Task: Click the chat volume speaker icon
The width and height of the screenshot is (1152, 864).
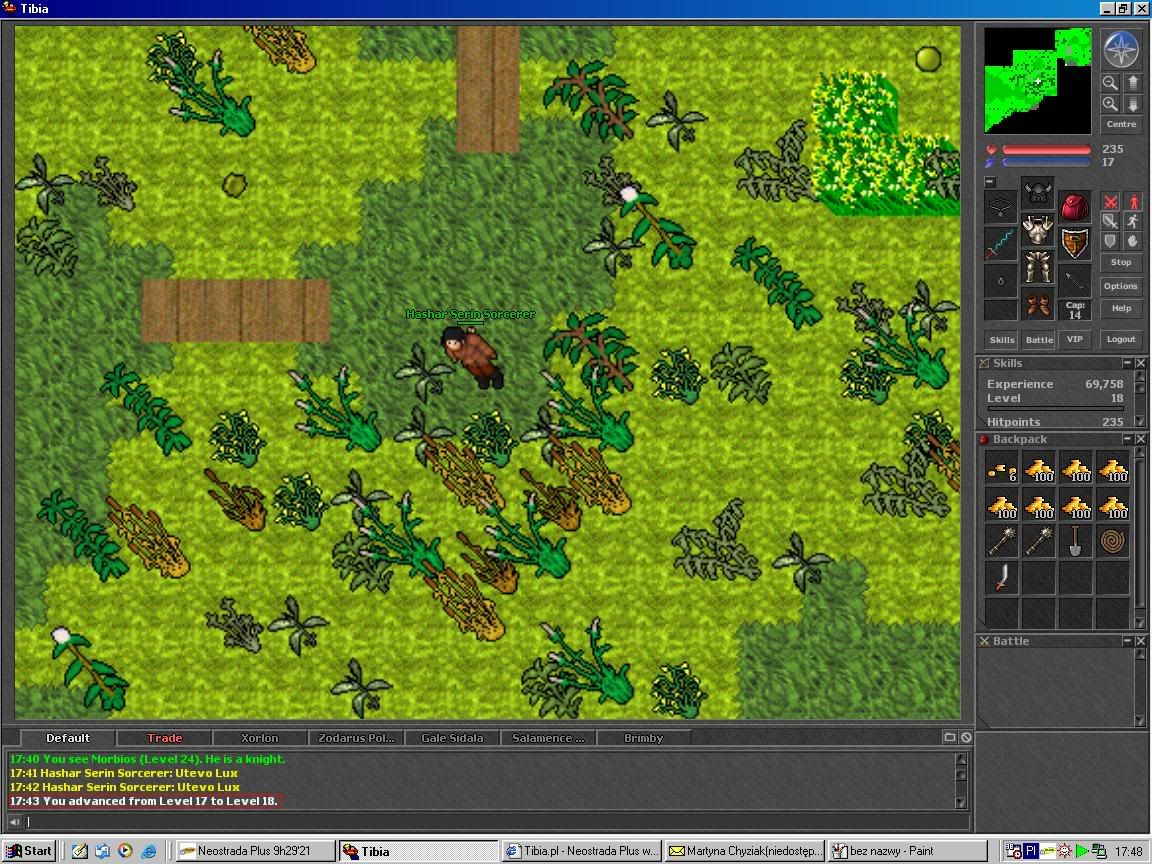Action: (x=14, y=821)
